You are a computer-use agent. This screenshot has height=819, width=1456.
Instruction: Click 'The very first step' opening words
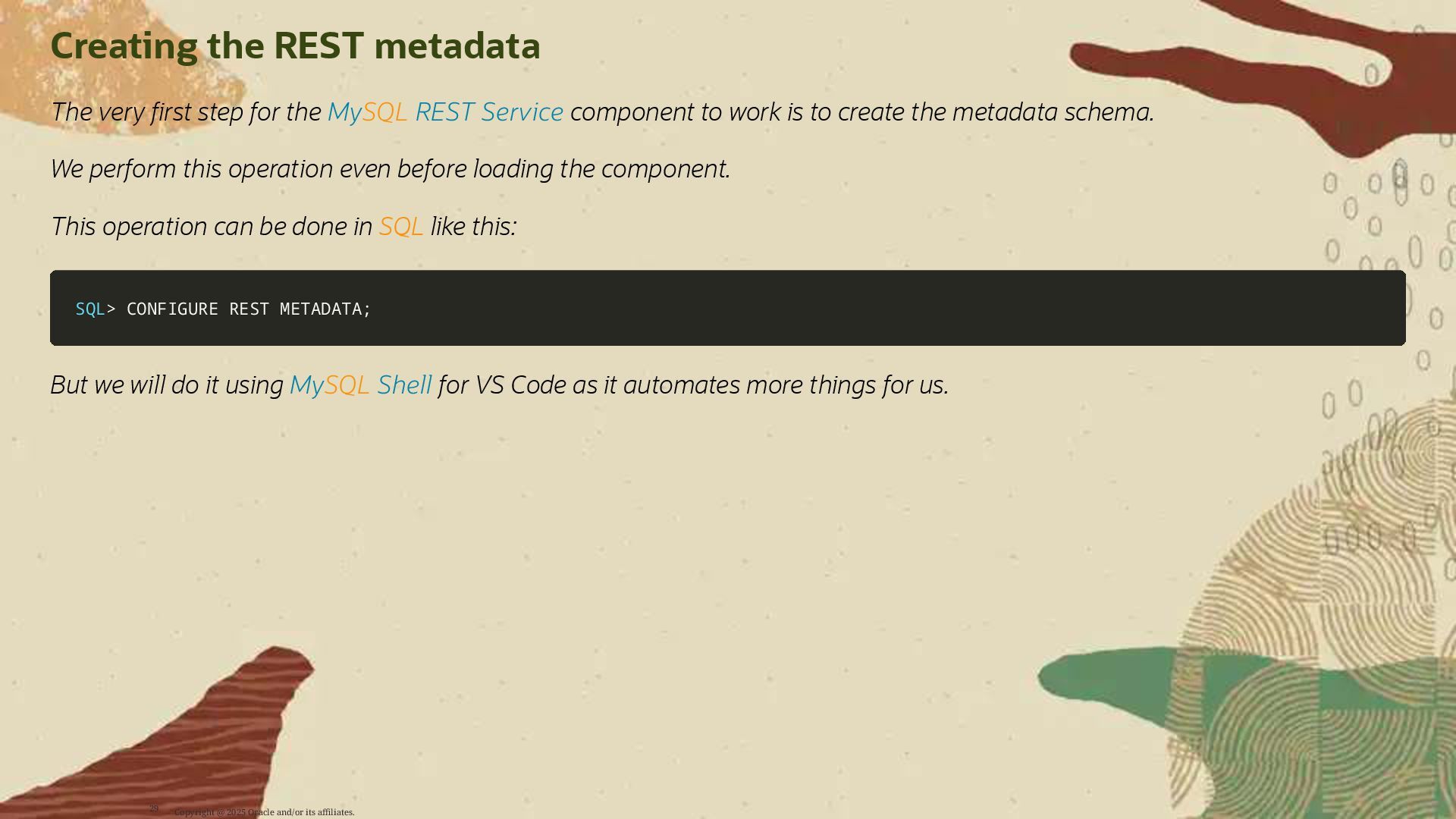point(146,112)
